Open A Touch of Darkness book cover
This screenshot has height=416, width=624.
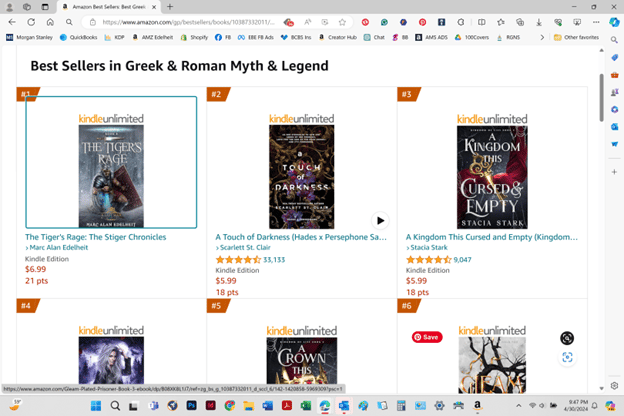(x=302, y=177)
